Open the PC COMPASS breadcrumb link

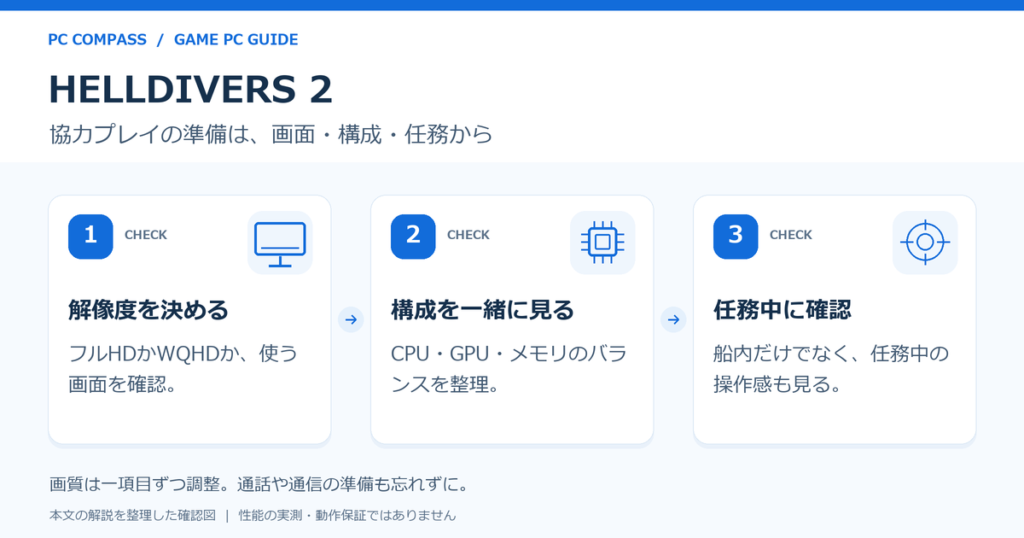[97, 40]
